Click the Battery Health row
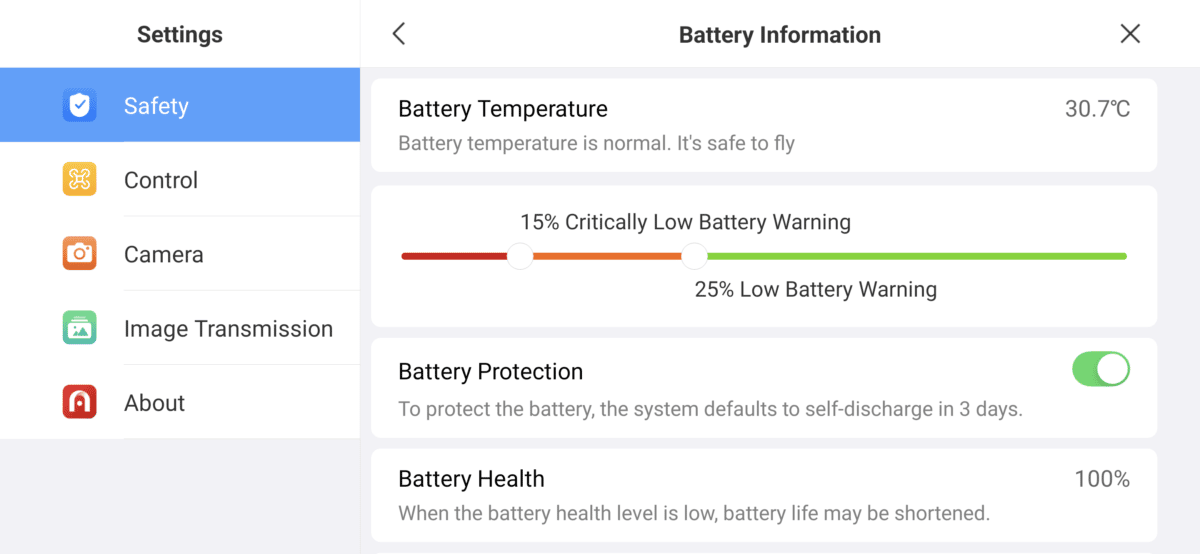The width and height of the screenshot is (1200, 554). [764, 495]
